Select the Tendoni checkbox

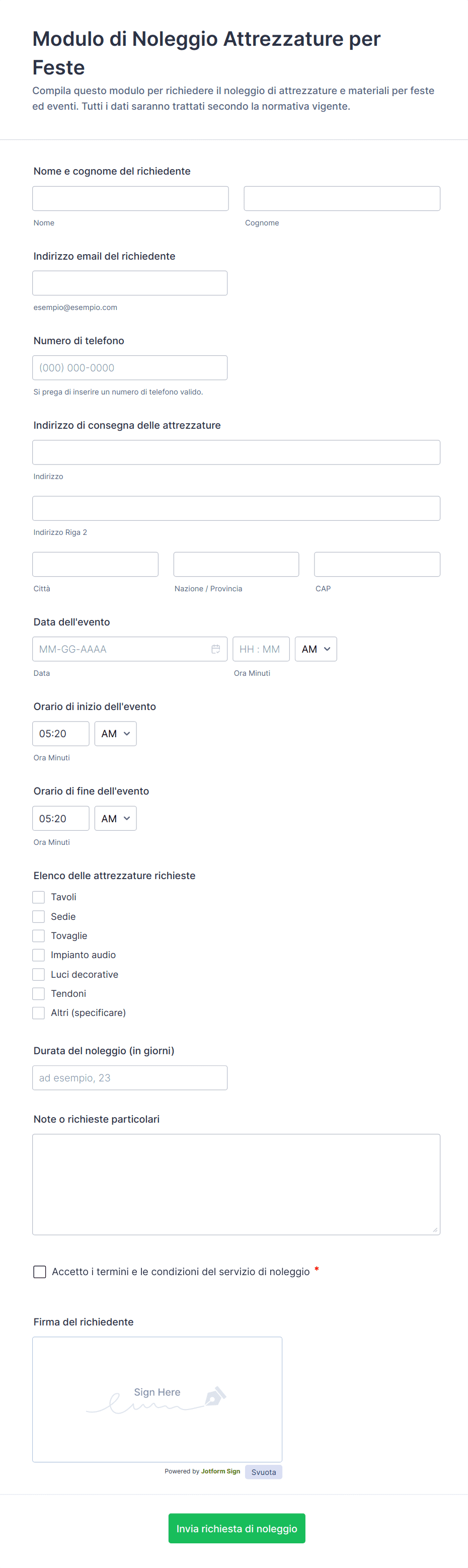coord(38,993)
